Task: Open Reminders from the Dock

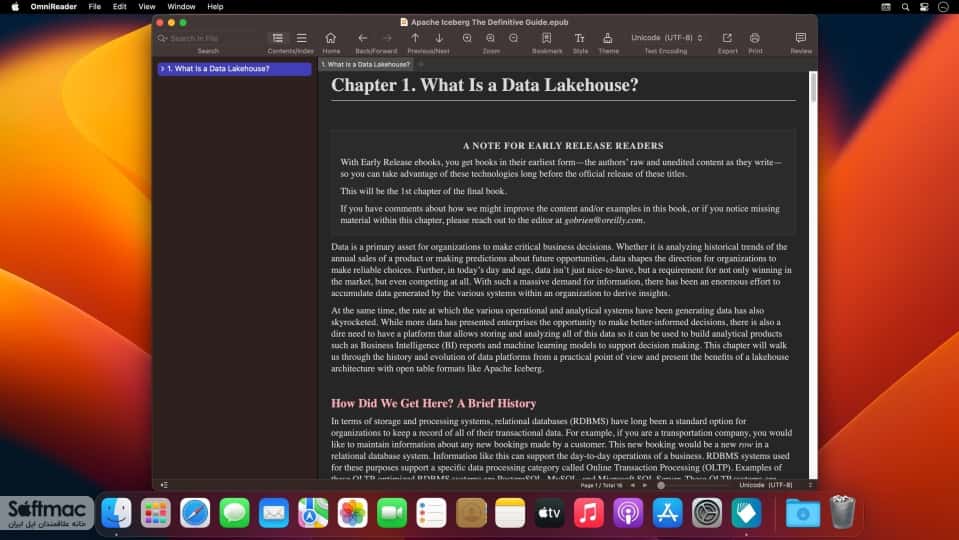Action: point(431,512)
